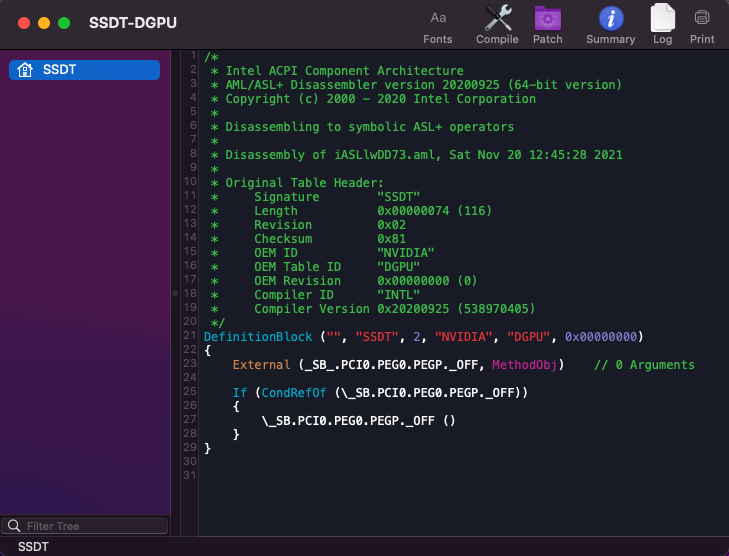Image resolution: width=729 pixels, height=556 pixels.
Task: Click the sidebar split divider handle
Action: click(x=174, y=293)
